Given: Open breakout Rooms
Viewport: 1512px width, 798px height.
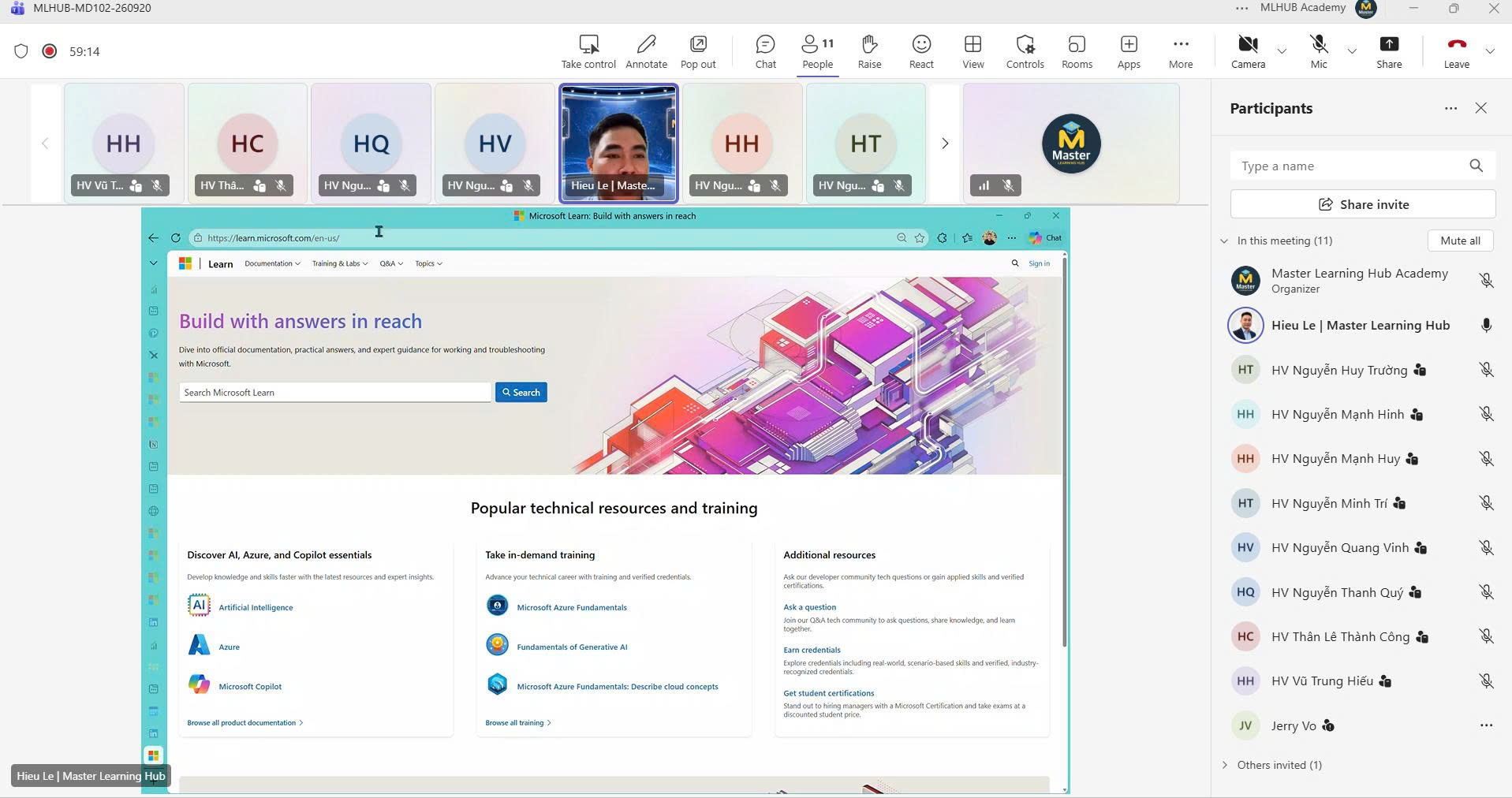Looking at the screenshot, I should (1077, 52).
